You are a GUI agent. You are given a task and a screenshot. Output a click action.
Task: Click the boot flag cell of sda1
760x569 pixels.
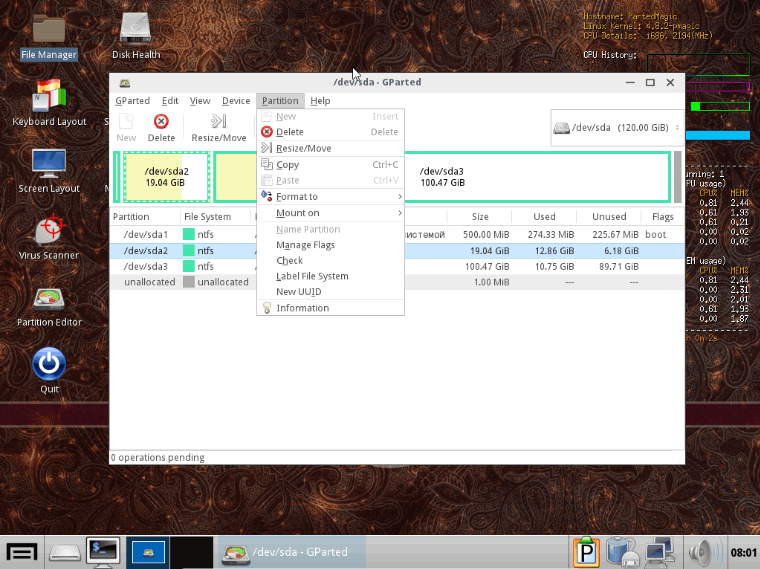pyautogui.click(x=655, y=235)
